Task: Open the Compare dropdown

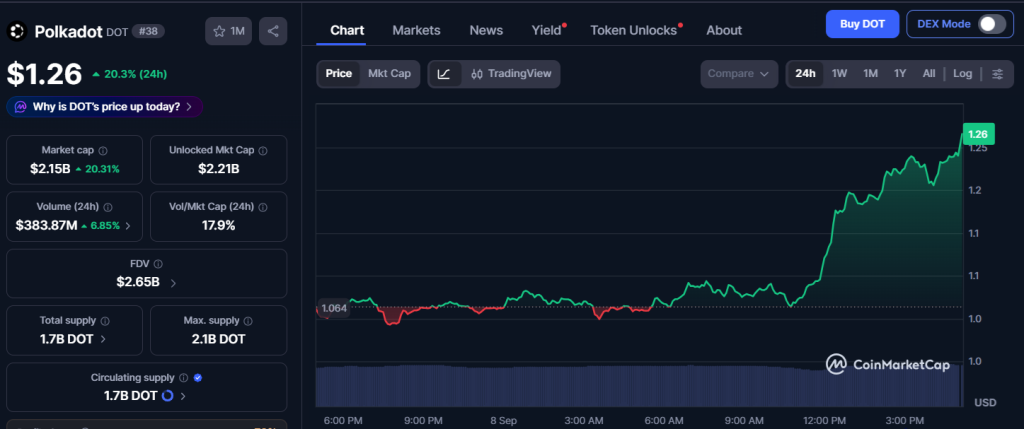Action: click(739, 74)
